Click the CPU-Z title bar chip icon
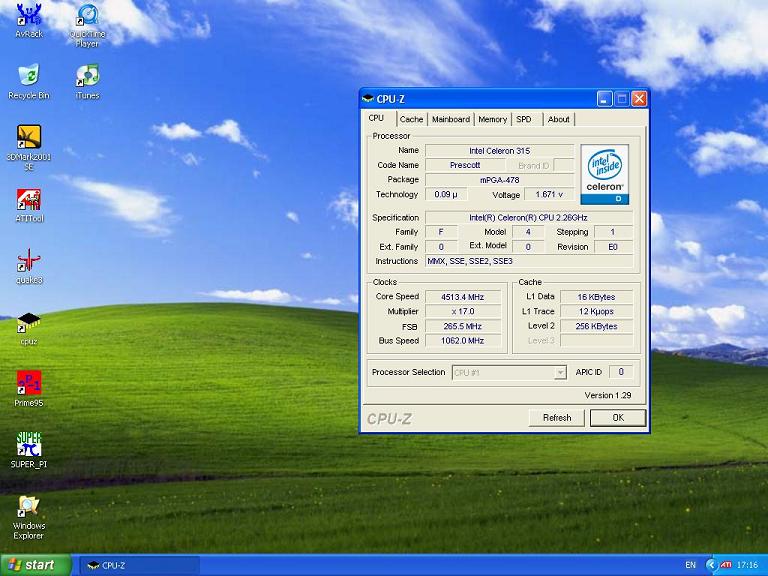The height and width of the screenshot is (576, 768). (367, 99)
